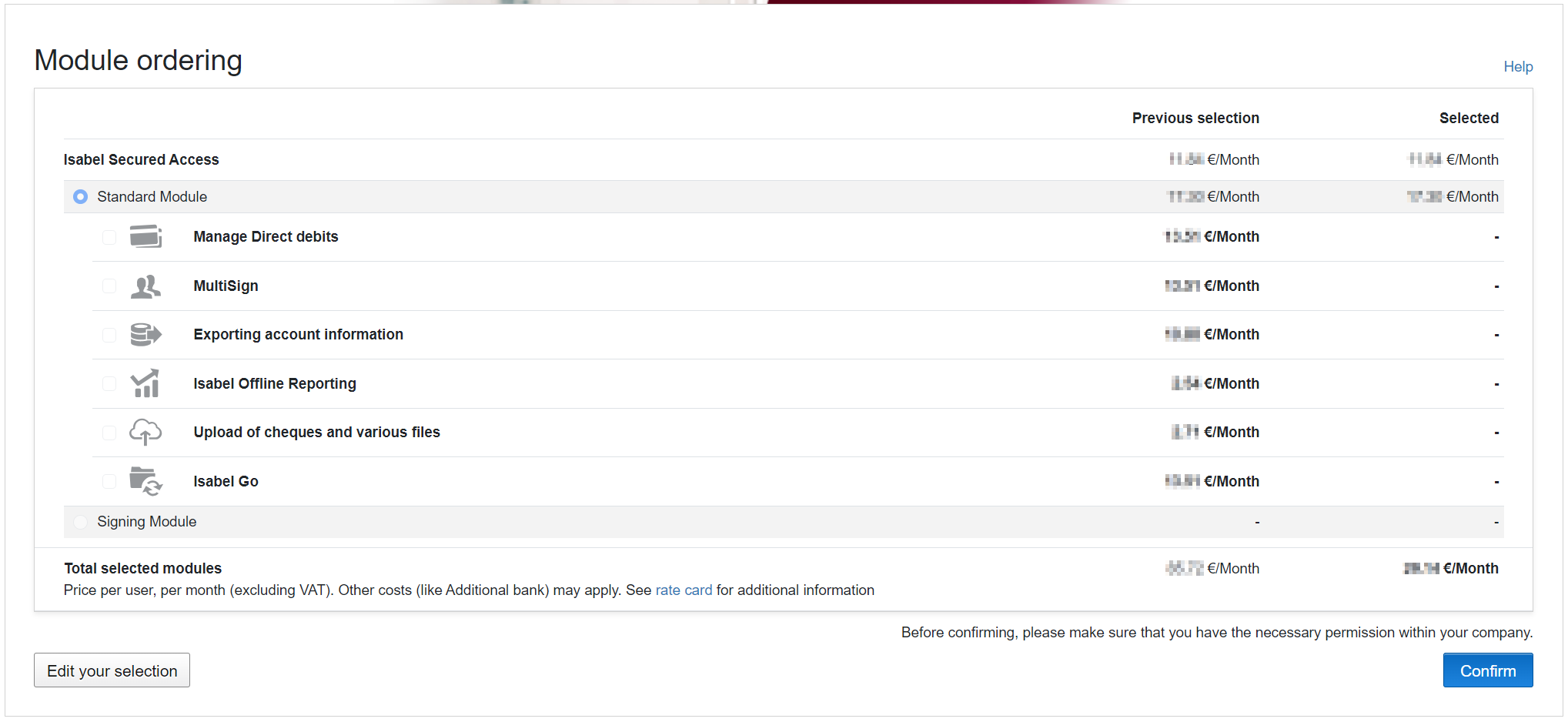1568x722 pixels.
Task: Click the Module ordering page title
Action: (x=139, y=60)
